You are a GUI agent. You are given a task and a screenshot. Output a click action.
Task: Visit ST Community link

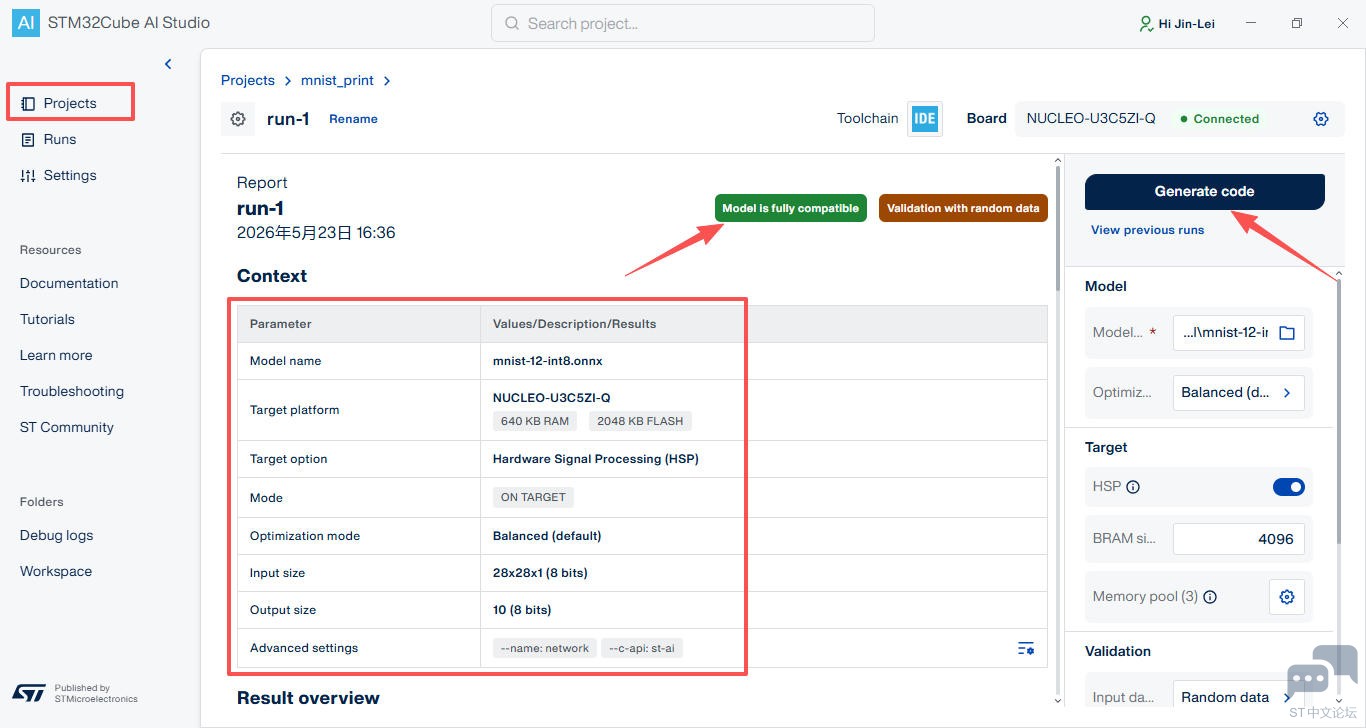[67, 427]
